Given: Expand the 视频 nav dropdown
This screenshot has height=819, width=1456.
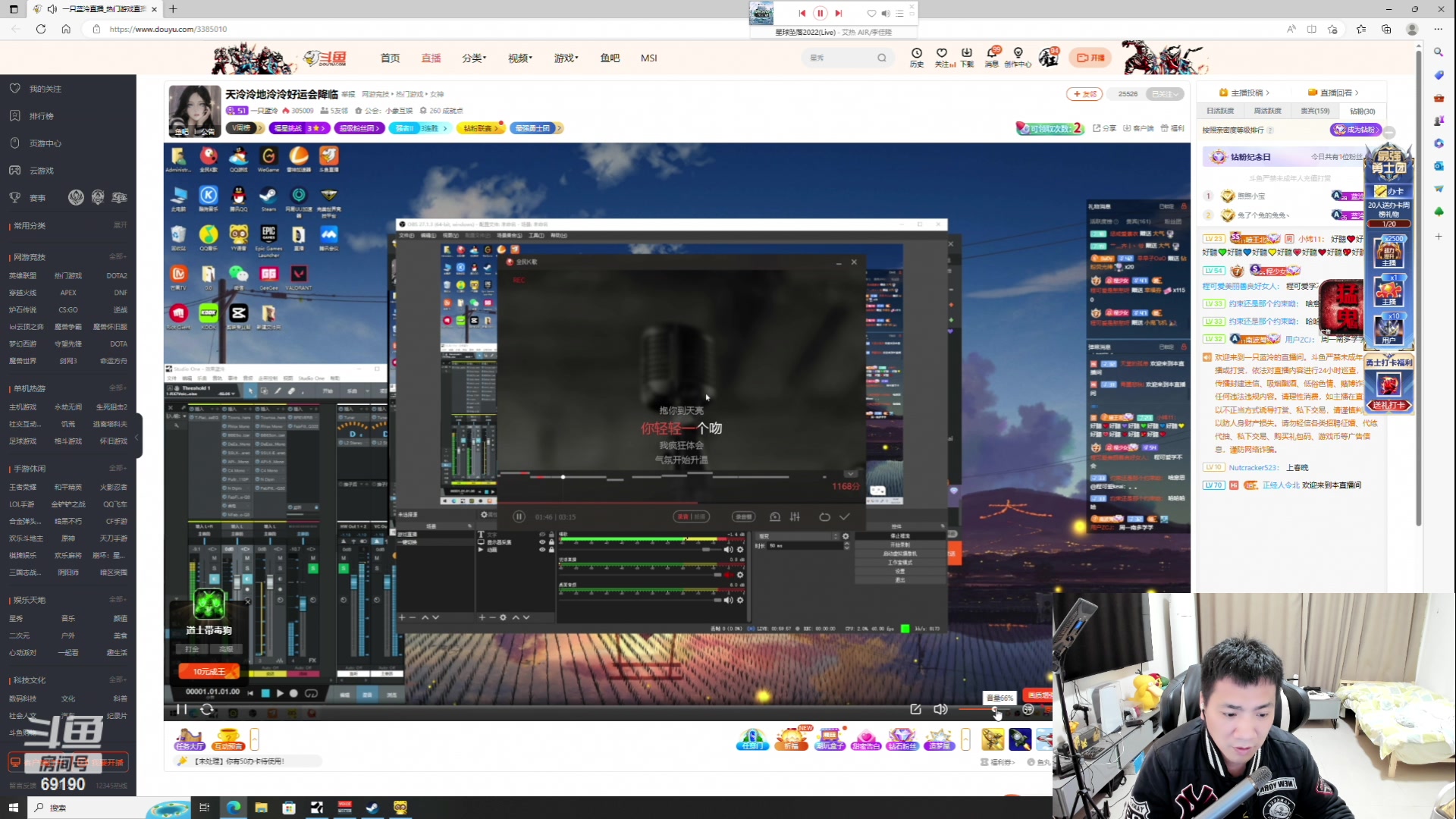Looking at the screenshot, I should tap(520, 58).
